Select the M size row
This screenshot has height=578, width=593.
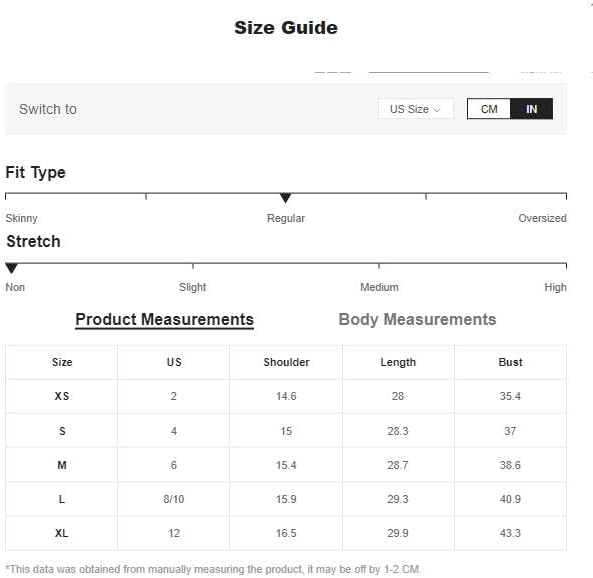286,465
